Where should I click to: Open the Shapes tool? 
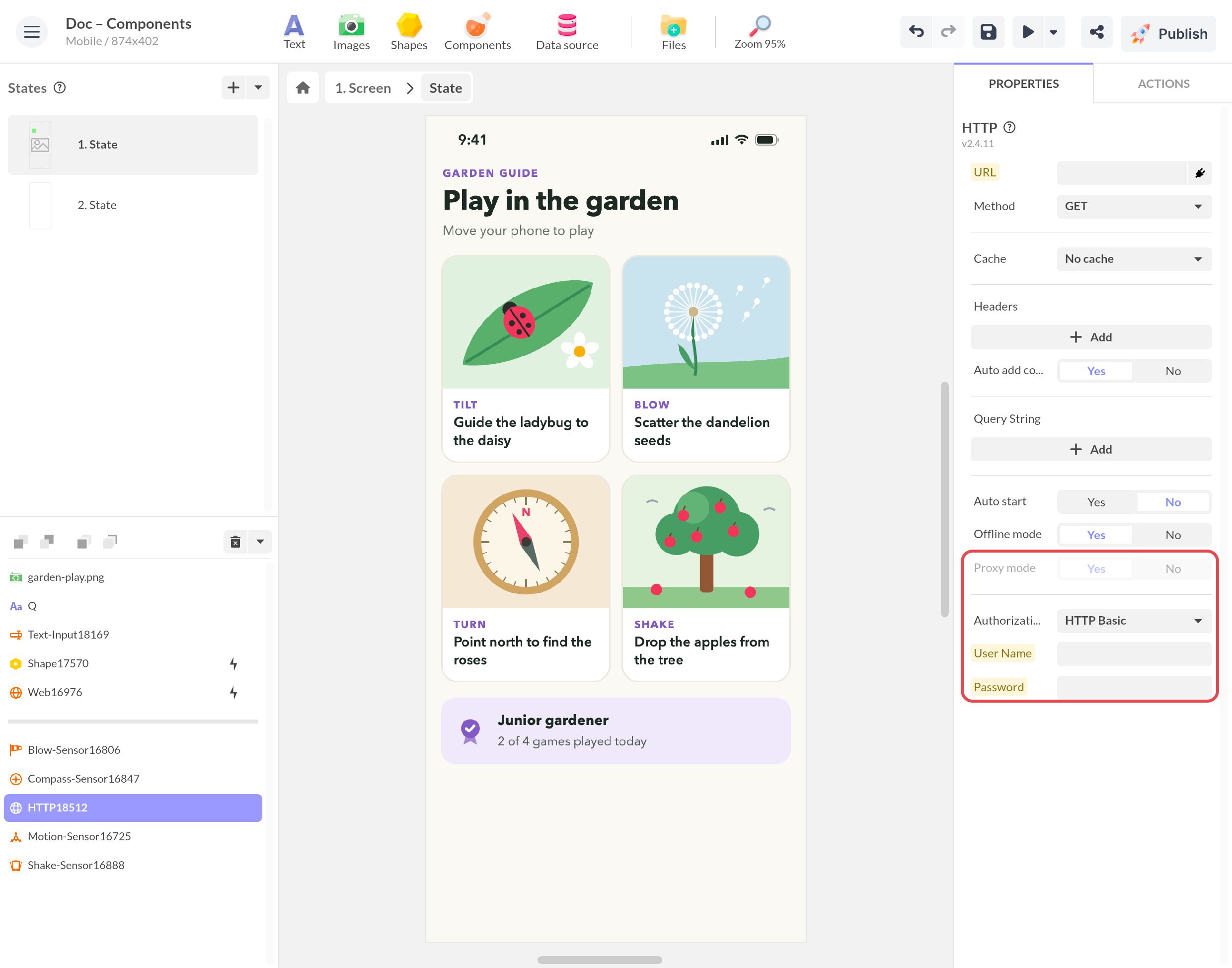coord(409,32)
